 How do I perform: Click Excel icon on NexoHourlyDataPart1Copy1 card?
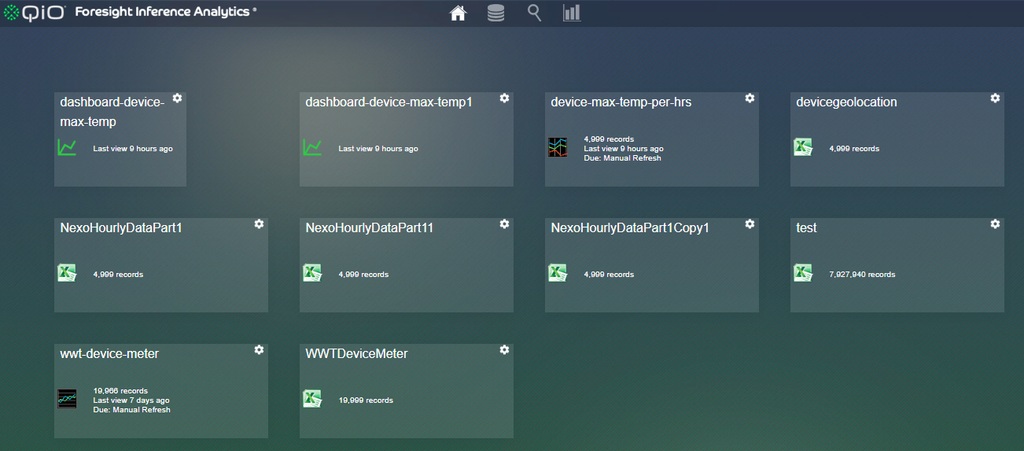(557, 273)
